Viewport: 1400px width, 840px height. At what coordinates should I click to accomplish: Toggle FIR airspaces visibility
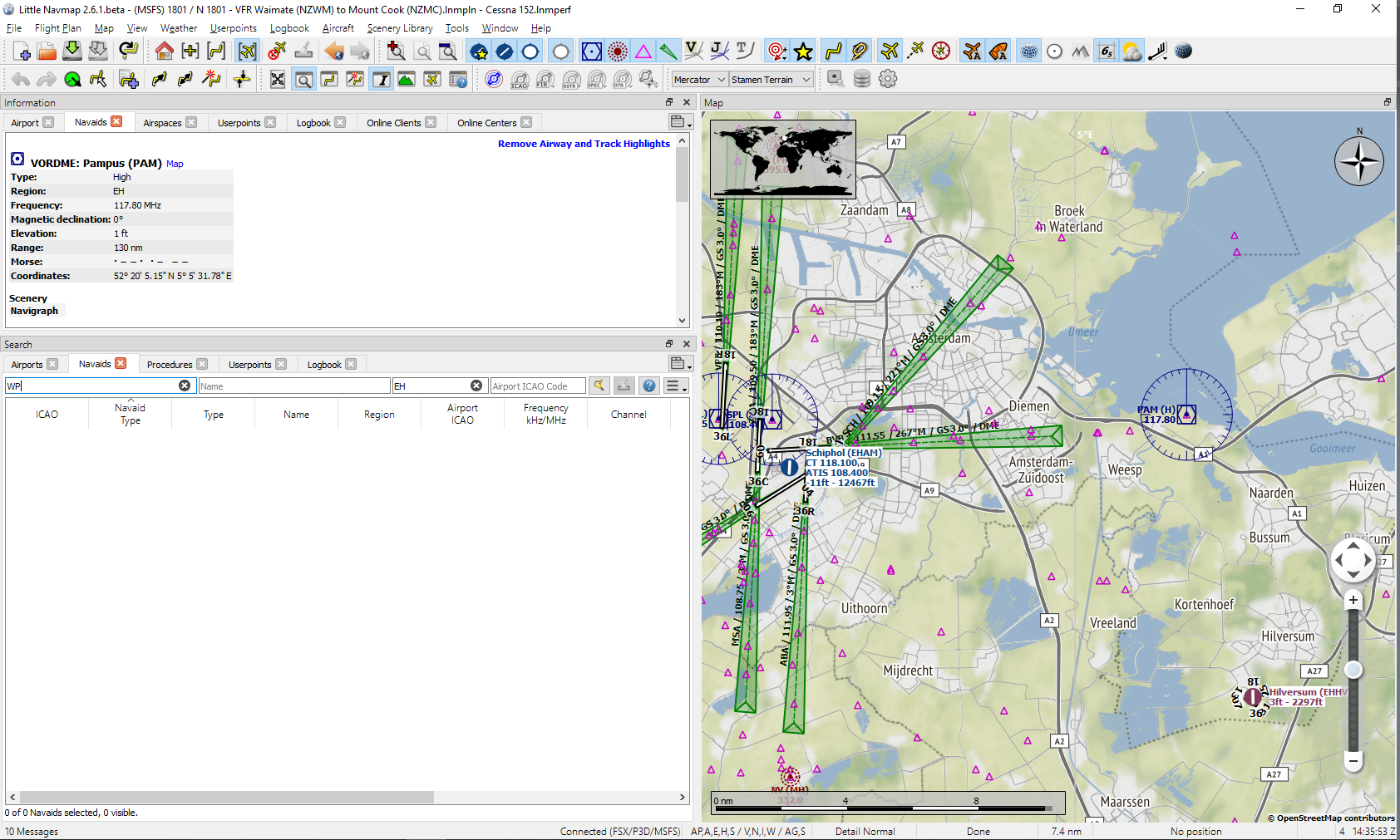(546, 80)
